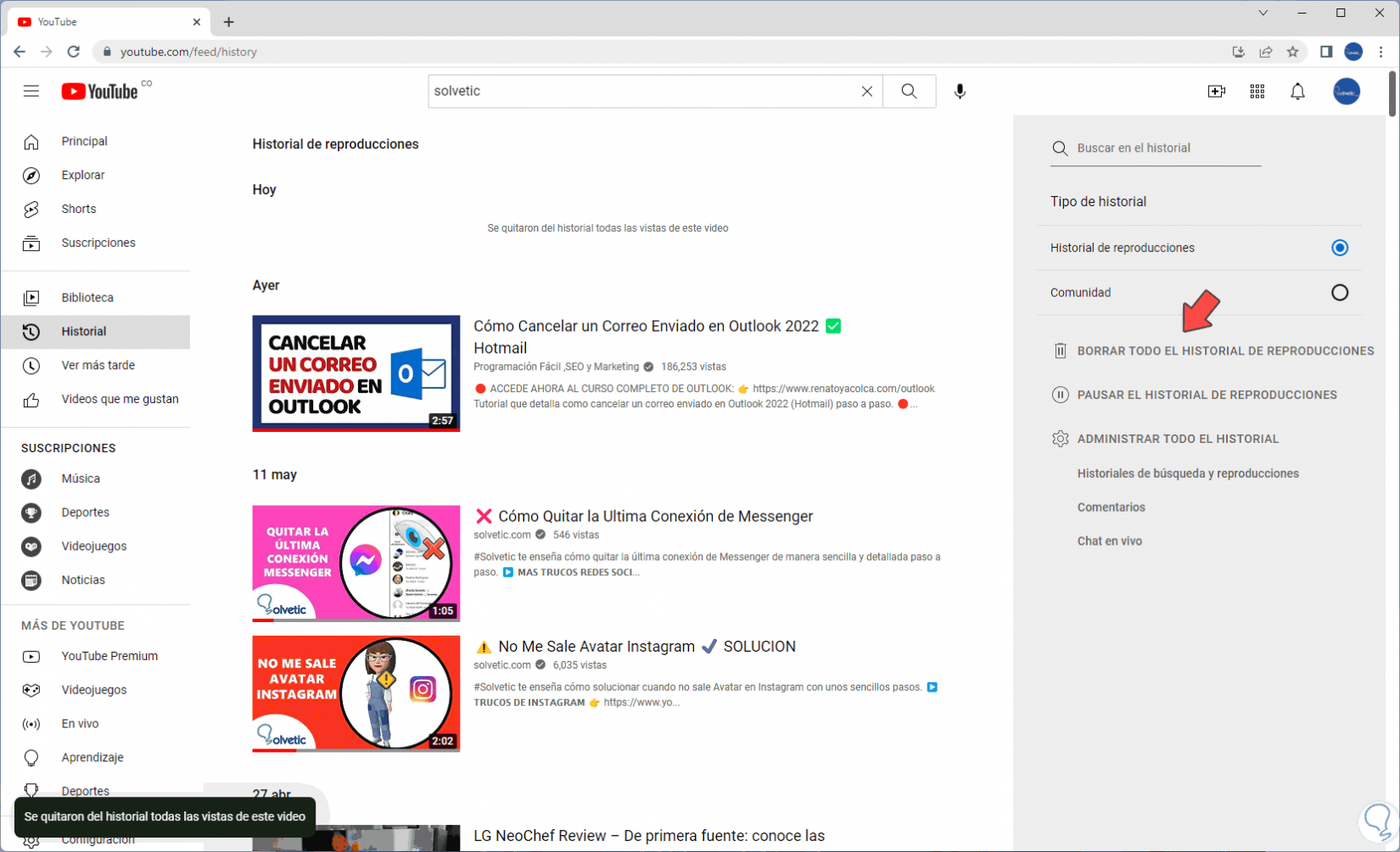
Task: Open Chrome profile avatar in toolbar
Action: [1353, 52]
